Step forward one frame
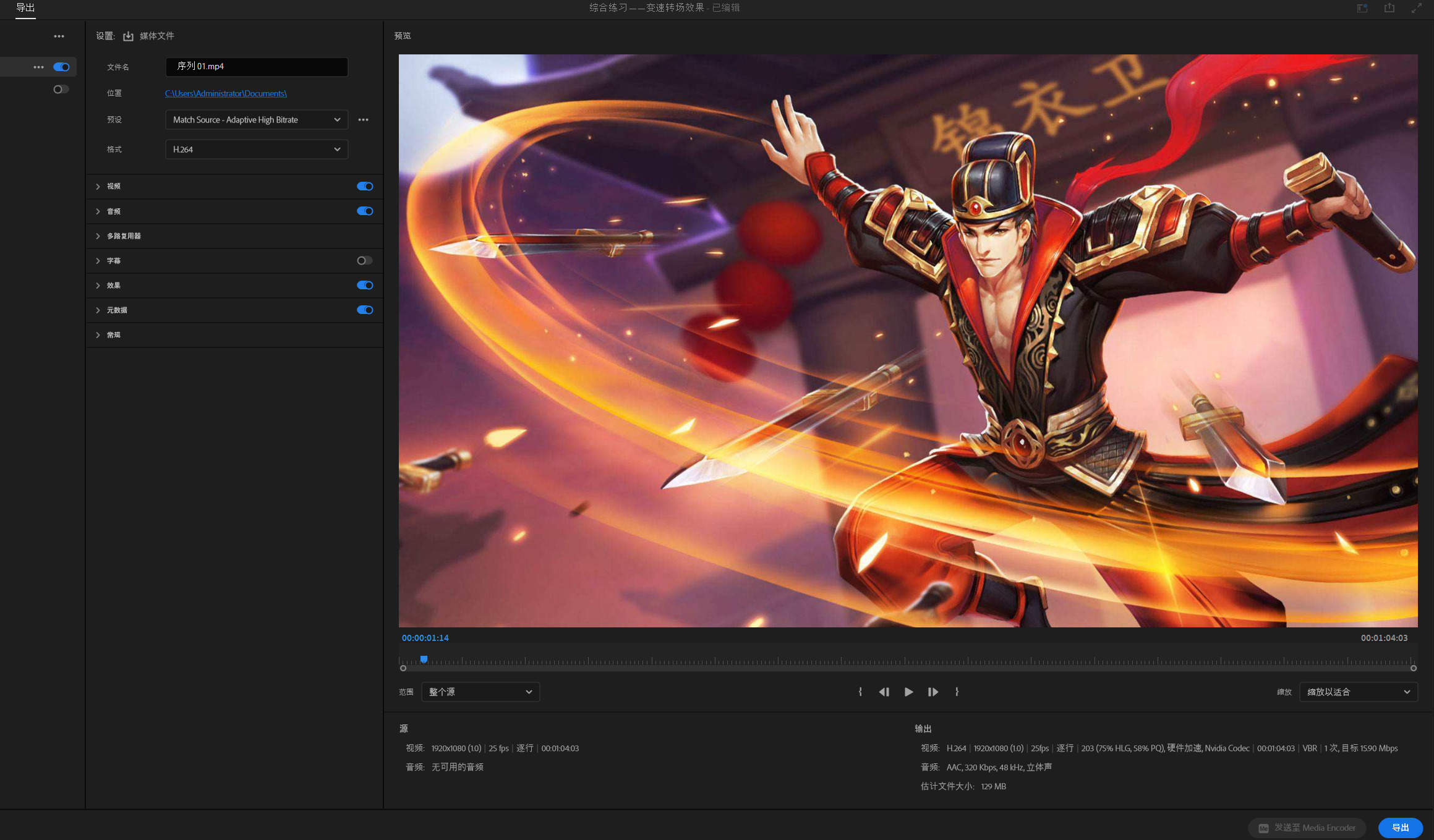The height and width of the screenshot is (840, 1434). tap(933, 692)
